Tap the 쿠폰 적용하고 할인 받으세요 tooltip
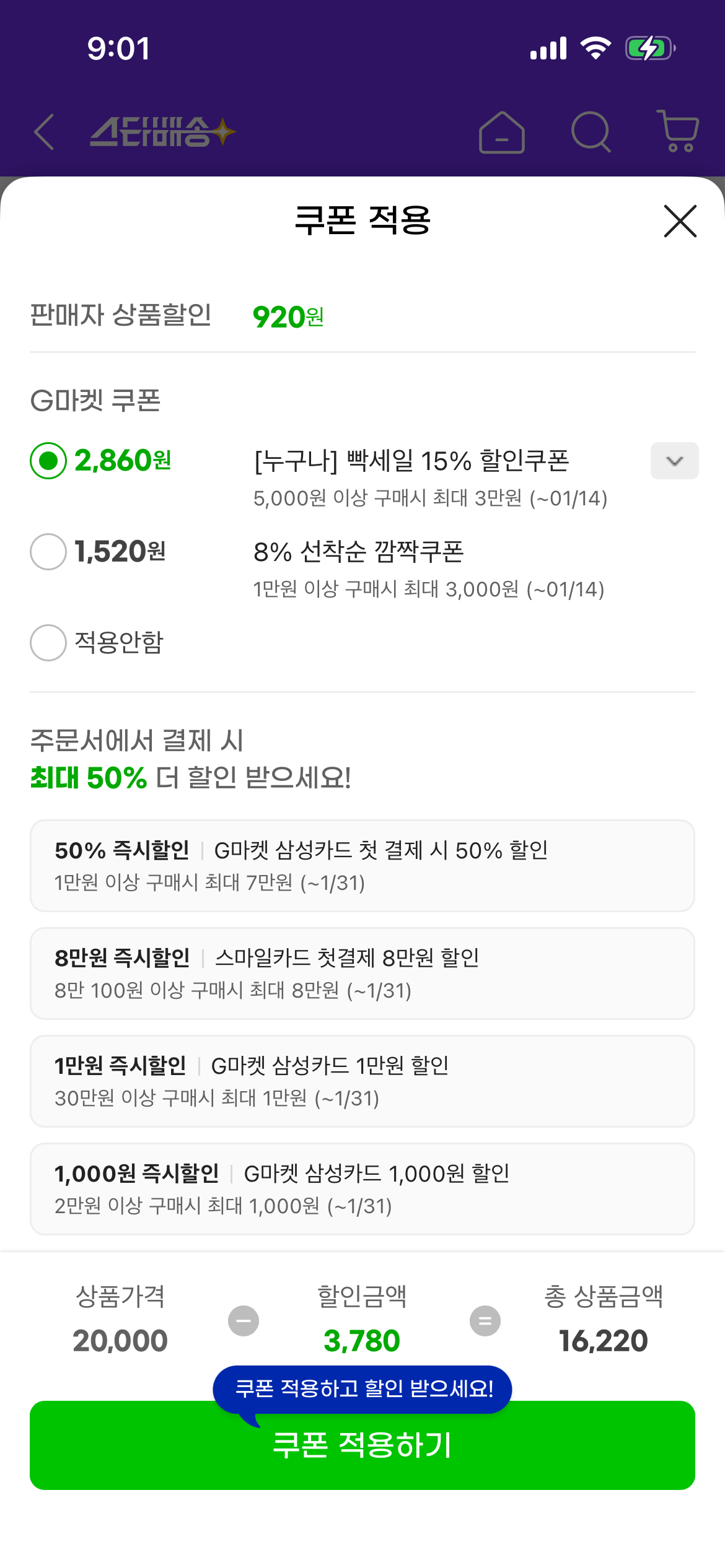Image resolution: width=725 pixels, height=1568 pixels. pos(363,1389)
